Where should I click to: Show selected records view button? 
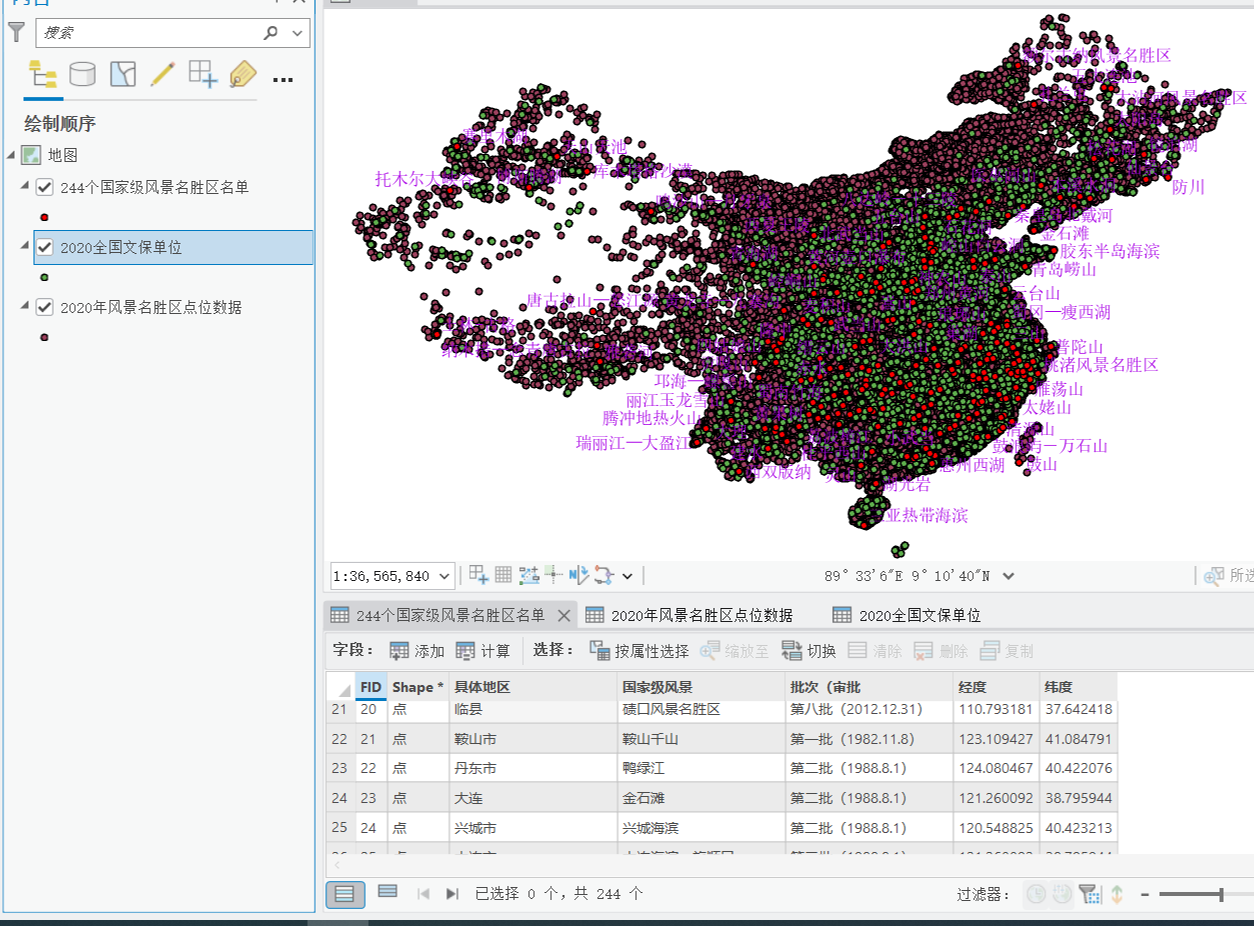point(388,893)
